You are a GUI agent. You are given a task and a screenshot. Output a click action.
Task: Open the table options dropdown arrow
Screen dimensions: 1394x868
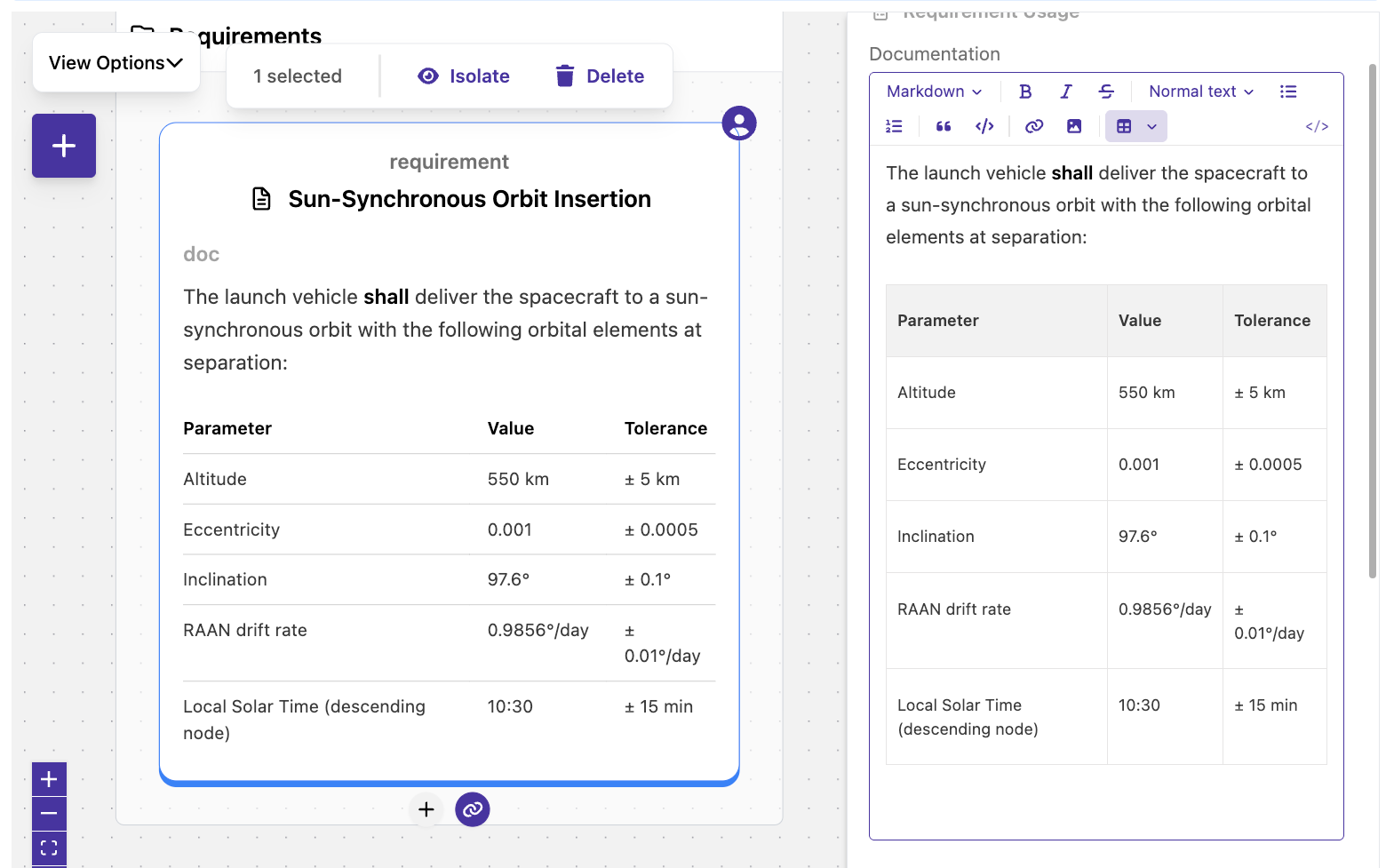click(1152, 126)
